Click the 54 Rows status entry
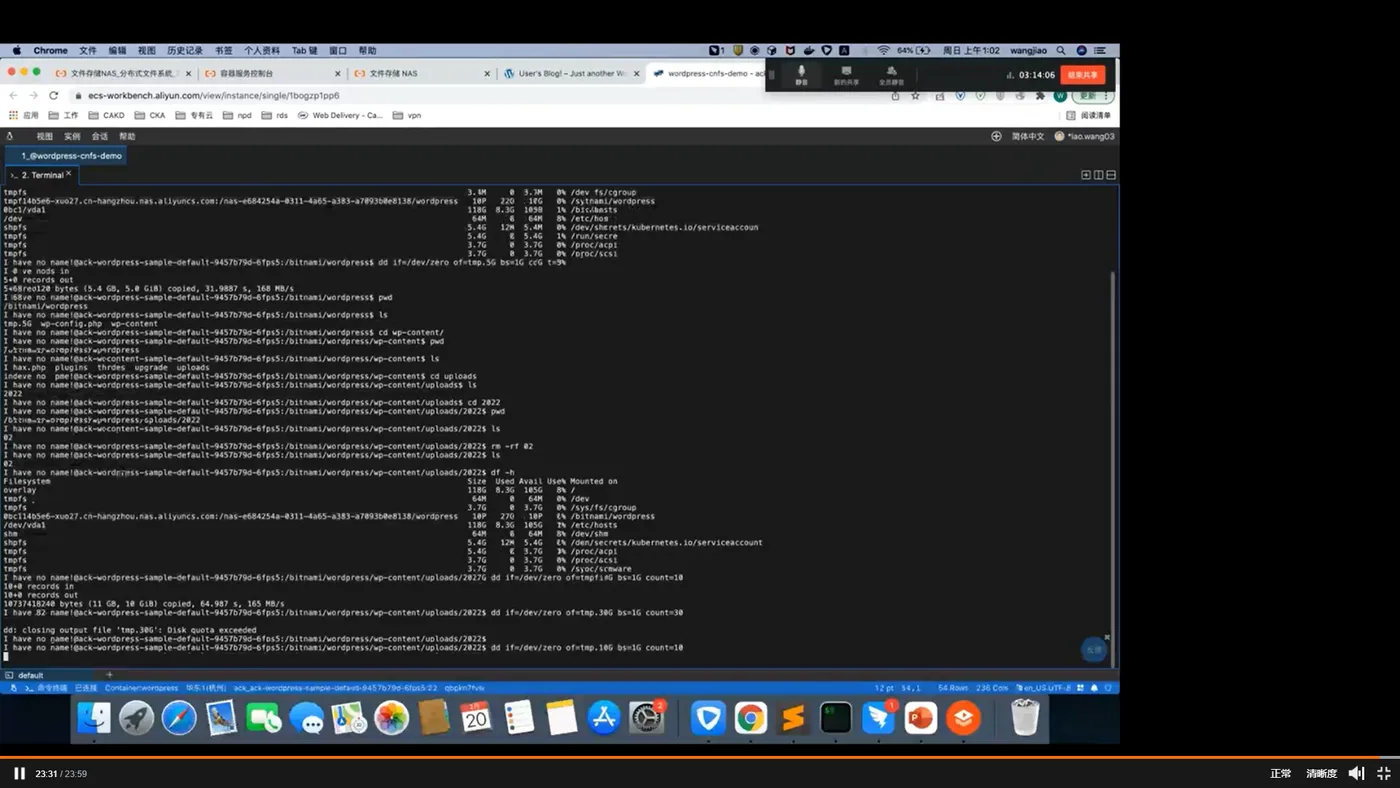1400x788 pixels. pyautogui.click(x=953, y=688)
